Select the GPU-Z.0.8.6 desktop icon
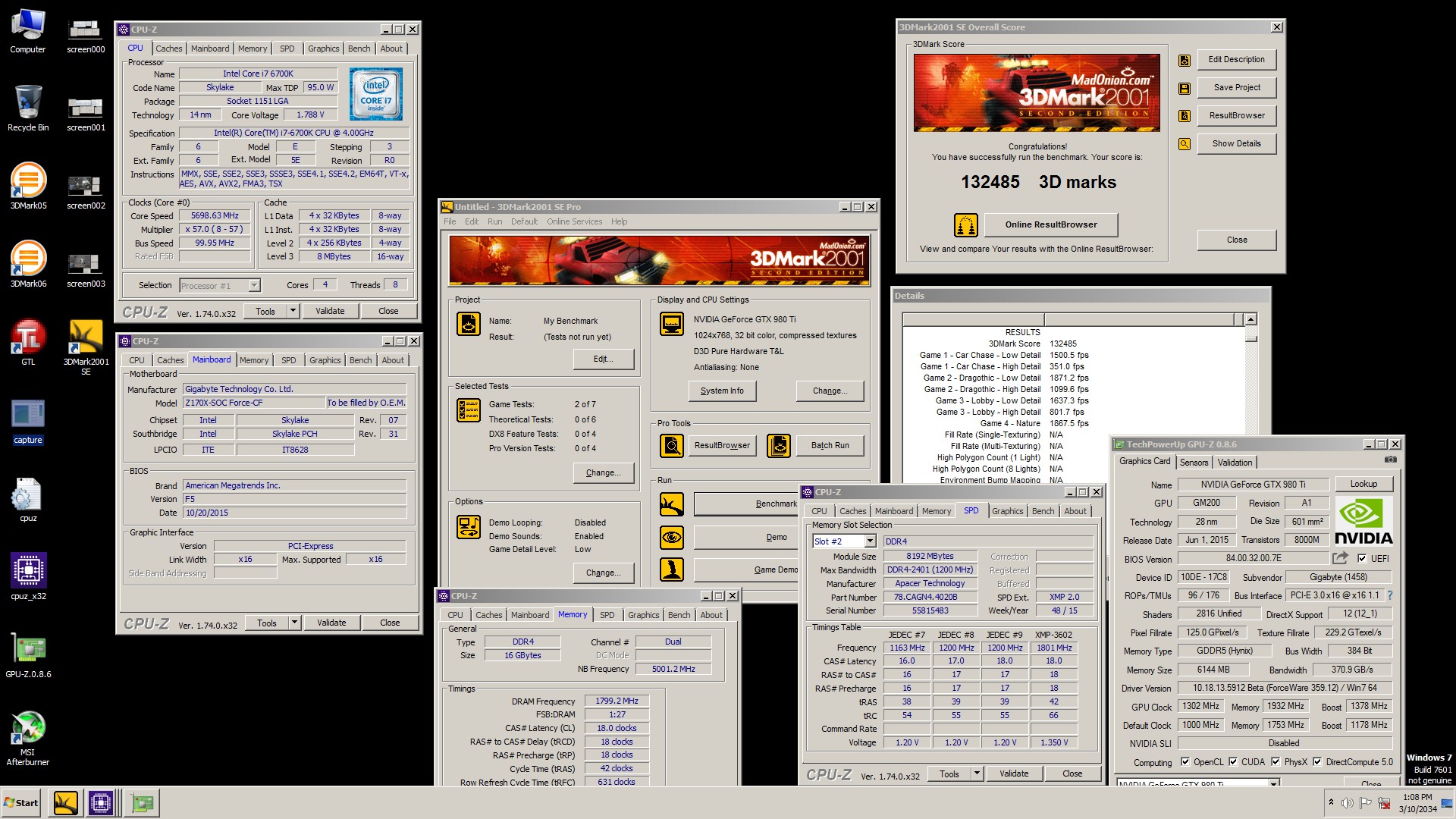Viewport: 1456px width, 819px height. [x=28, y=655]
